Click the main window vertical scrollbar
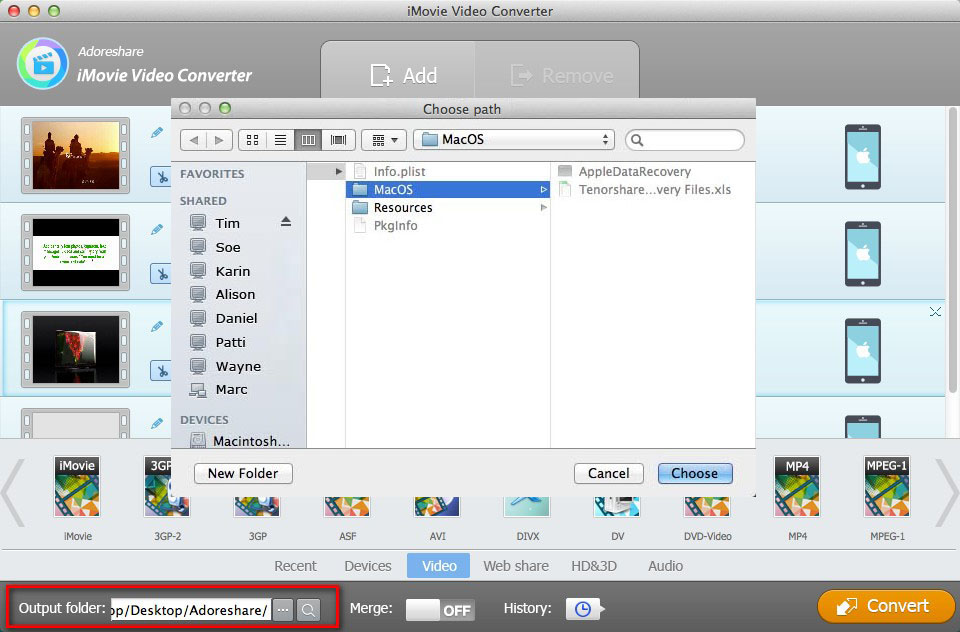The image size is (960, 632). coord(951,251)
